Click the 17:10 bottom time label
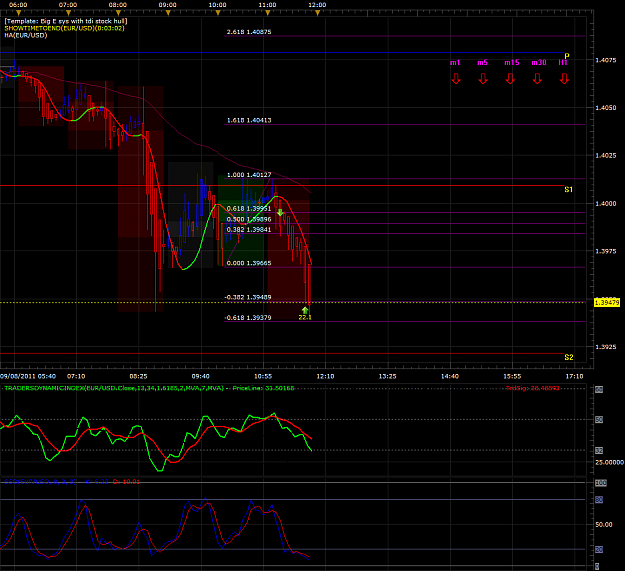 tap(574, 376)
